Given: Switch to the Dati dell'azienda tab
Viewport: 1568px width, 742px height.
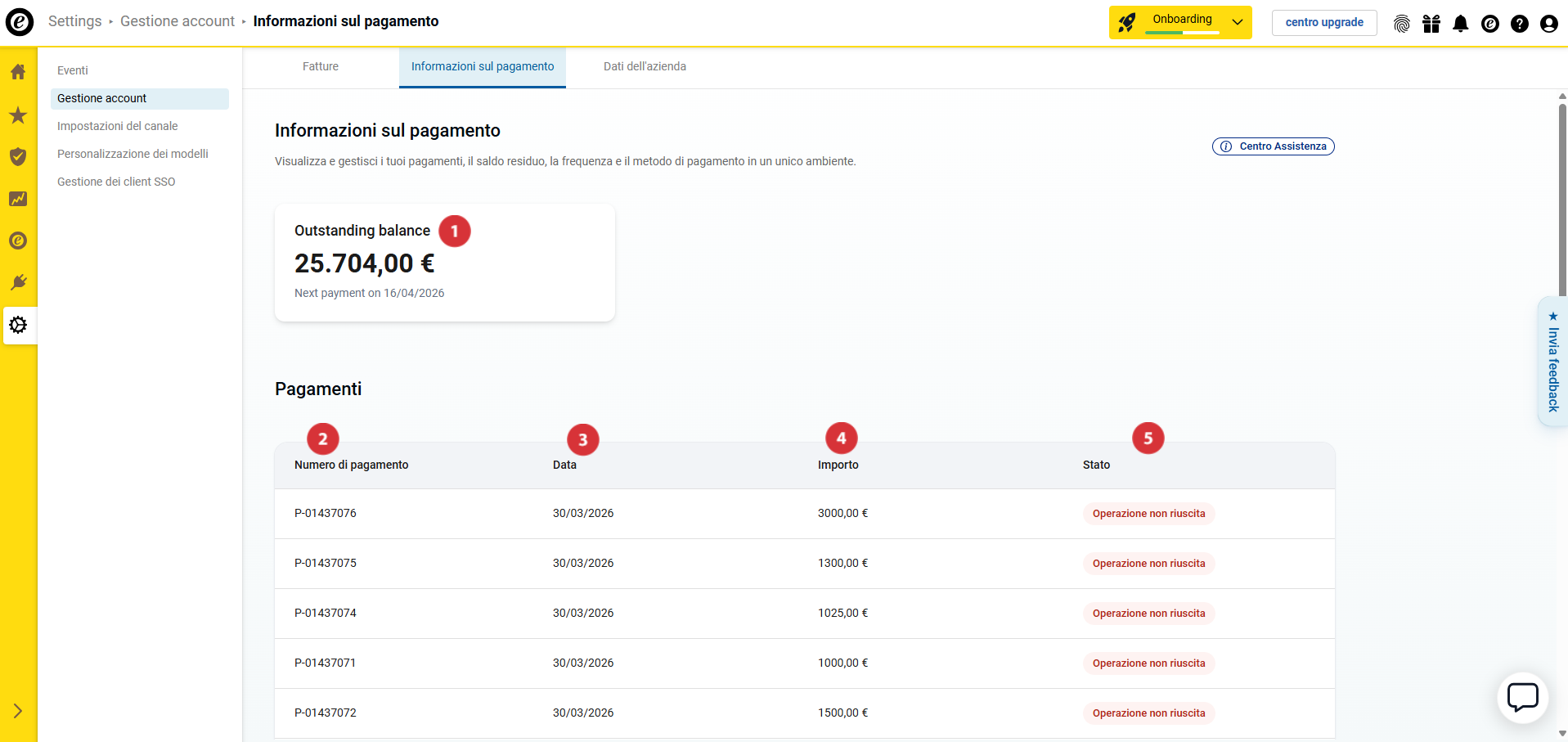Looking at the screenshot, I should tap(645, 67).
